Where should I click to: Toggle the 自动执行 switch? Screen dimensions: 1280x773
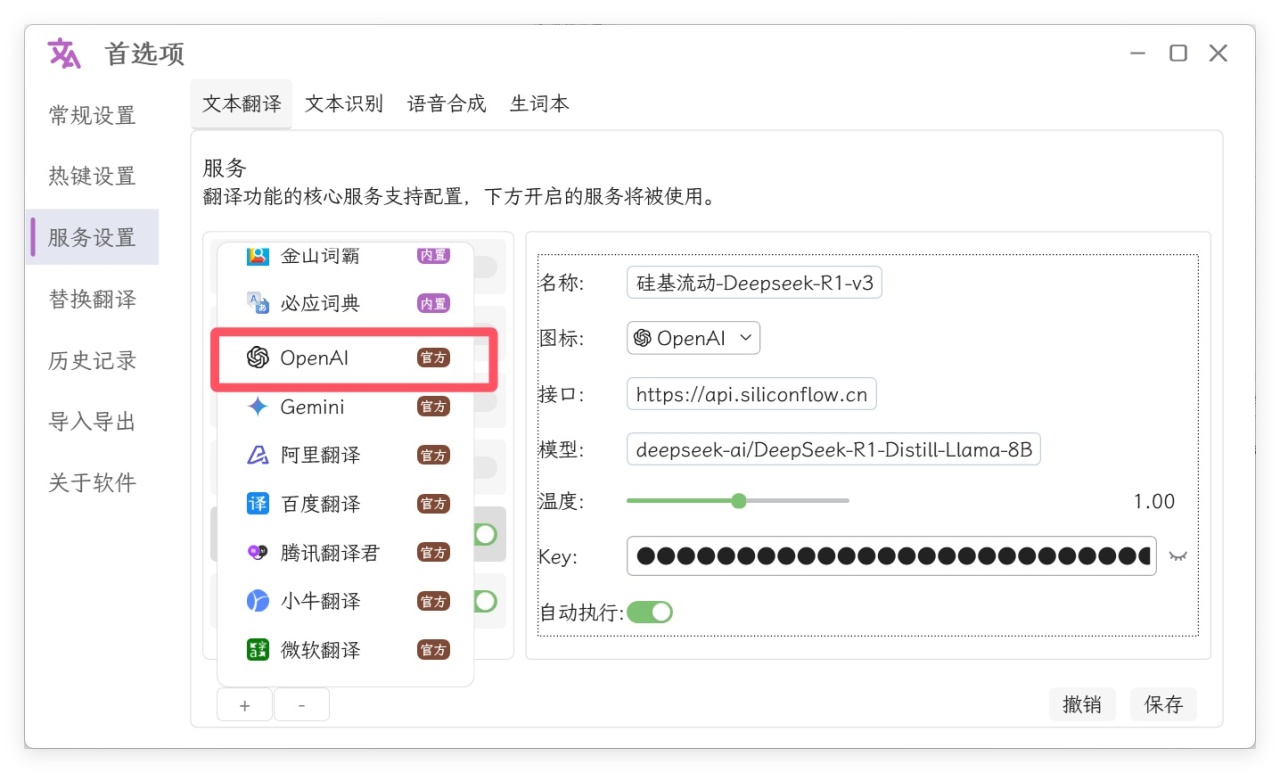tap(649, 612)
